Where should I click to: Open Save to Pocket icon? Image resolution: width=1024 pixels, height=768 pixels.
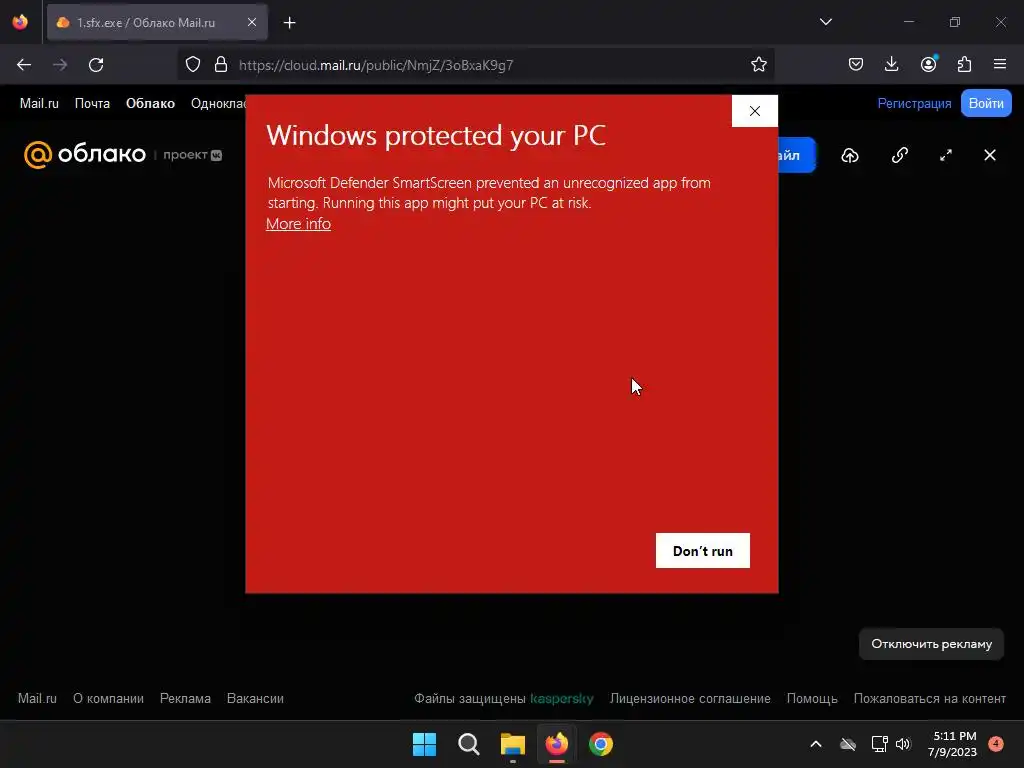point(856,65)
